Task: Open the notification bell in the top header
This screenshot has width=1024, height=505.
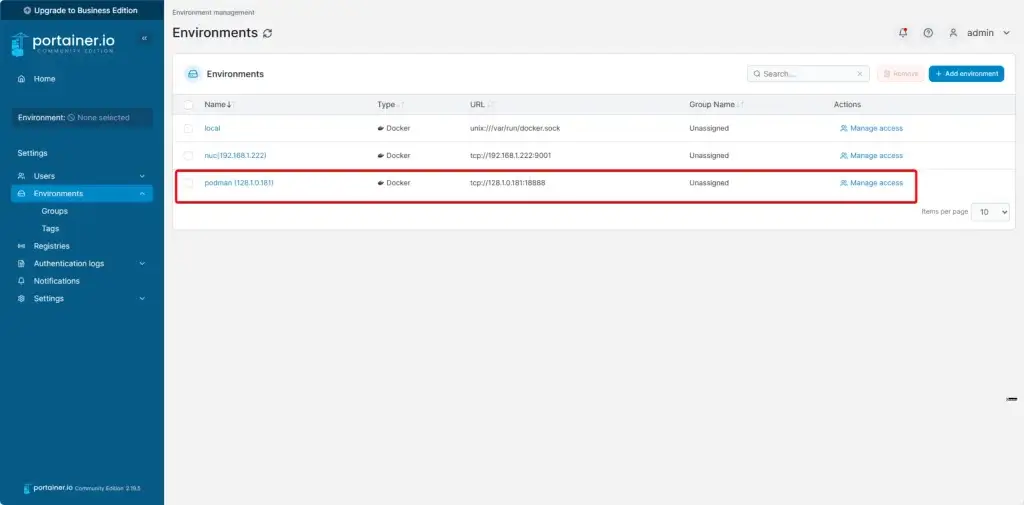Action: pos(903,33)
